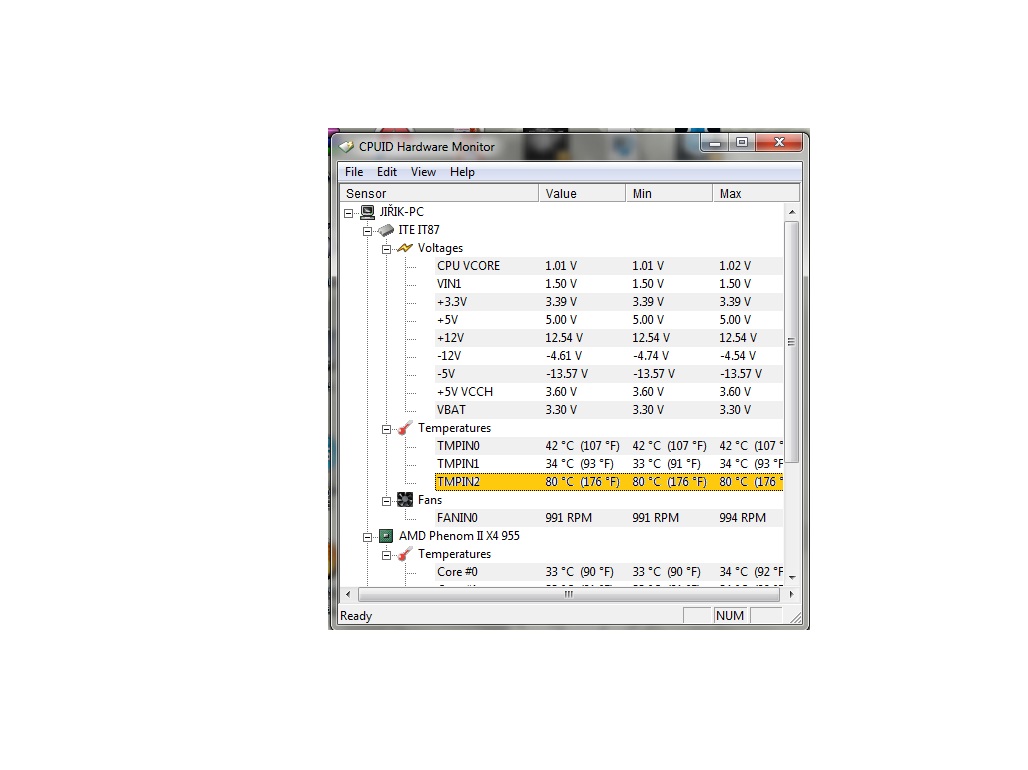Click the thermometer icon under AMD Phenom II
Screen dimensions: 1028x770
pyautogui.click(x=405, y=554)
